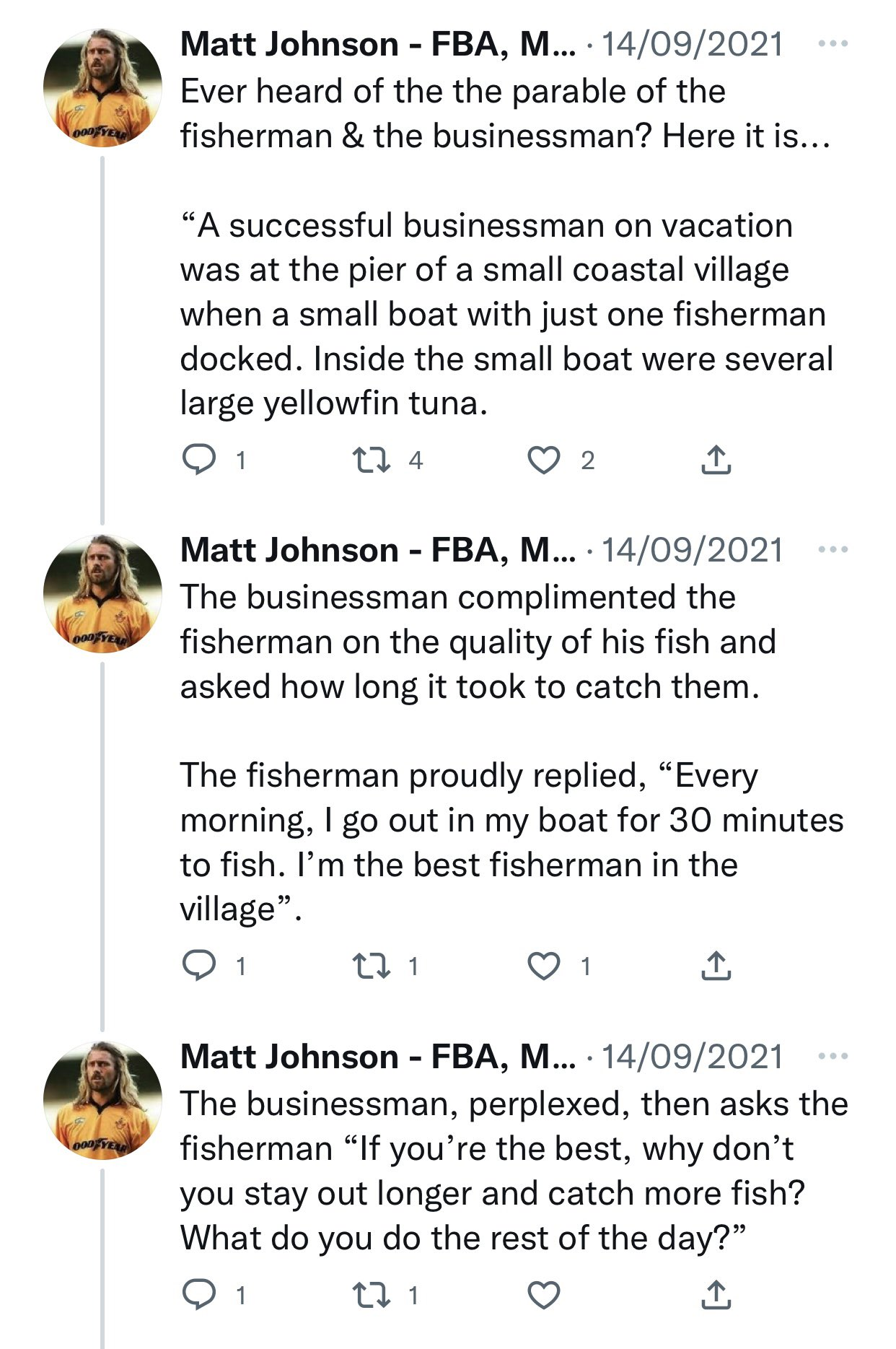896x1349 pixels.
Task: Like the first tweet with 2 likes
Action: [x=544, y=460]
